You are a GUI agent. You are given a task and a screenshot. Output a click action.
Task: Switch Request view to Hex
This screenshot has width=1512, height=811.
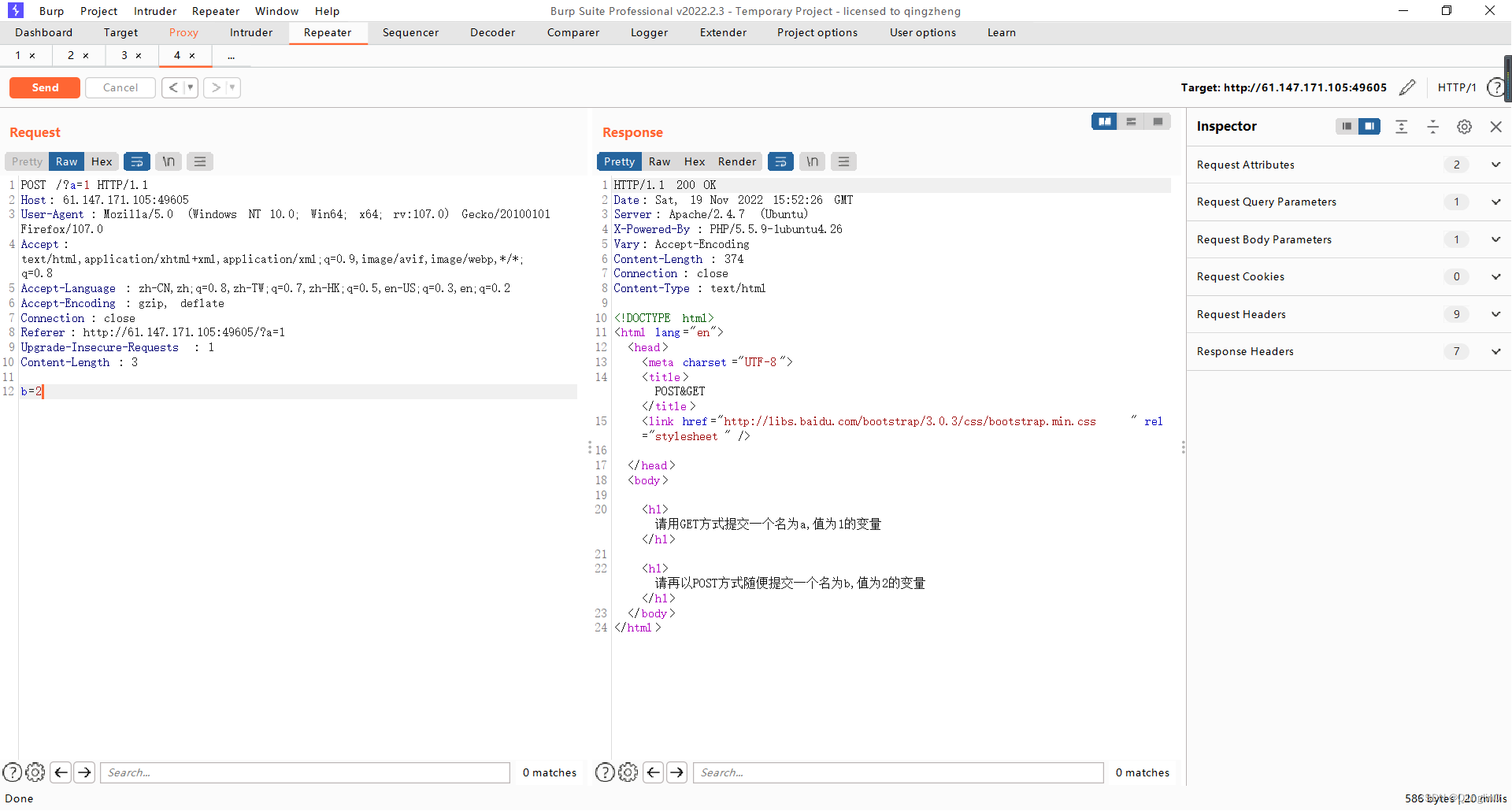pyautogui.click(x=102, y=161)
